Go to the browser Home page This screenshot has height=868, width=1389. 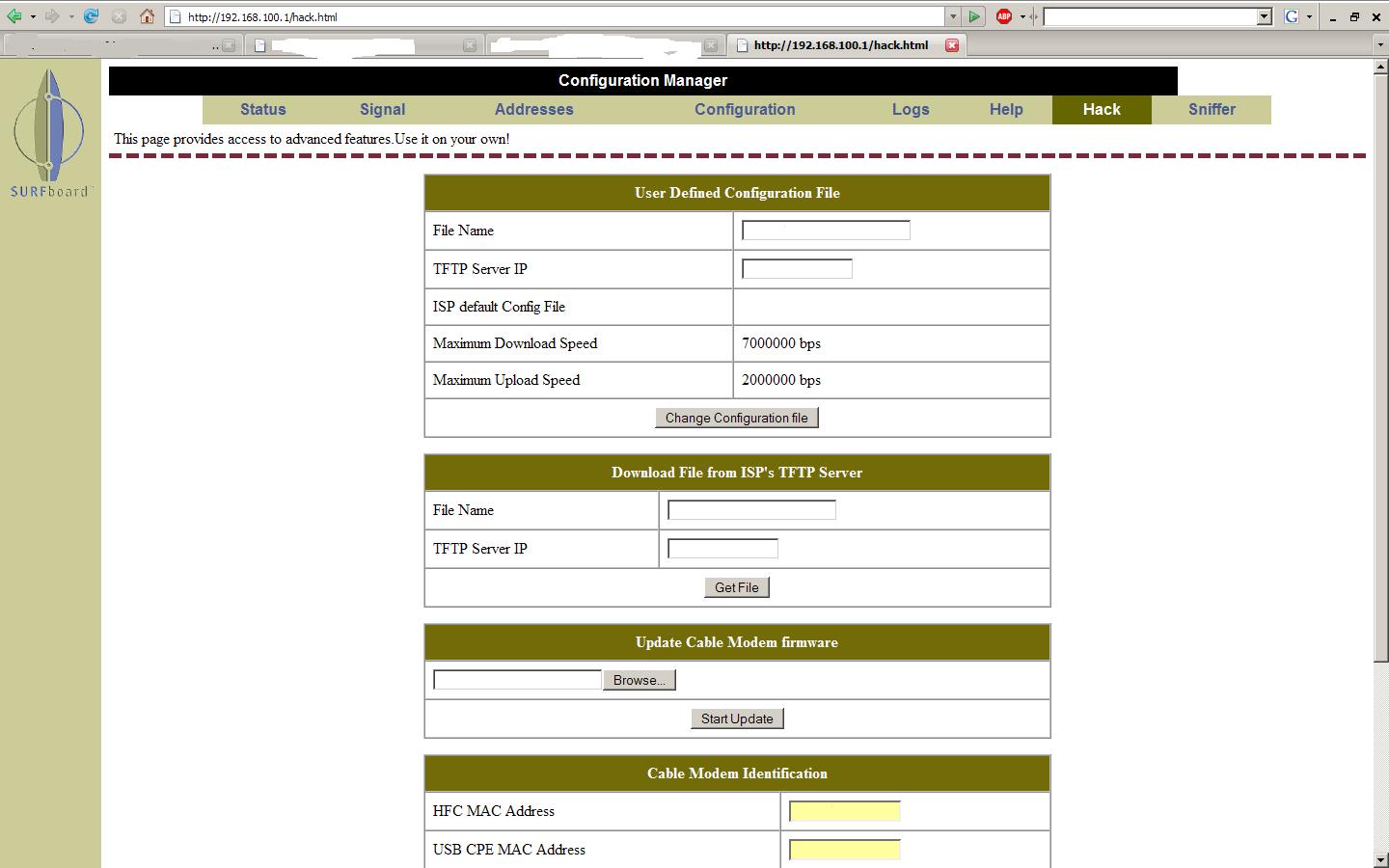coord(147,16)
